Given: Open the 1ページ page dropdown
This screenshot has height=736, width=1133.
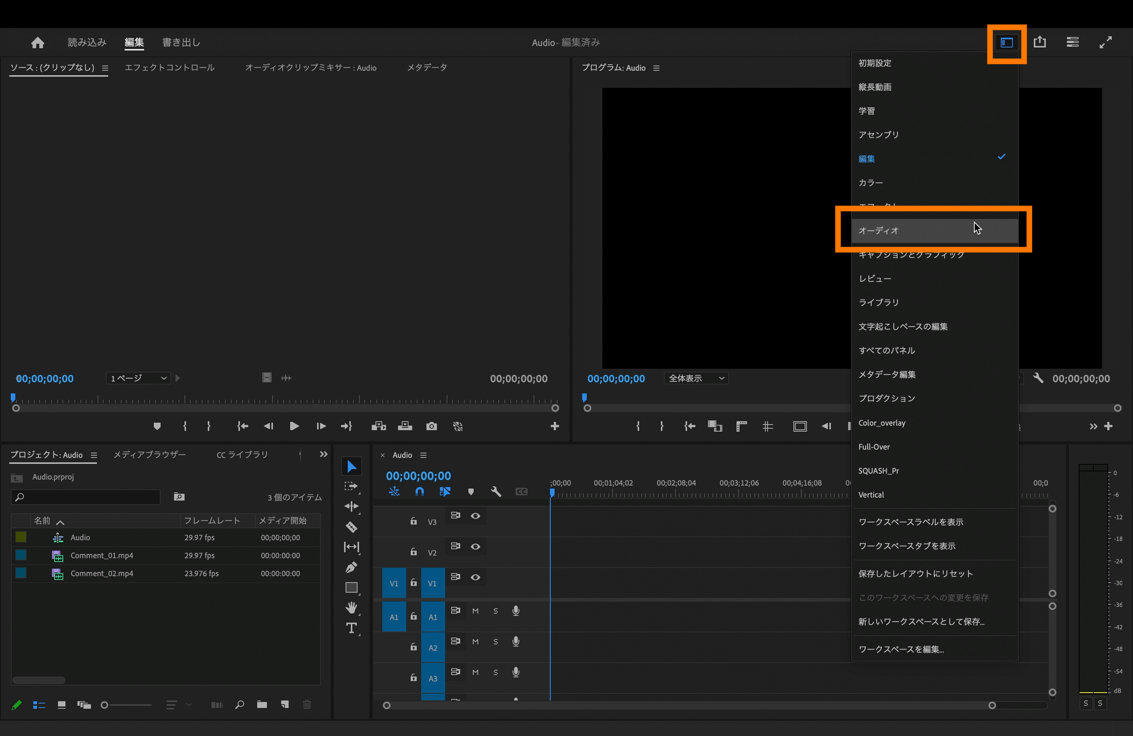Looking at the screenshot, I should pyautogui.click(x=138, y=378).
